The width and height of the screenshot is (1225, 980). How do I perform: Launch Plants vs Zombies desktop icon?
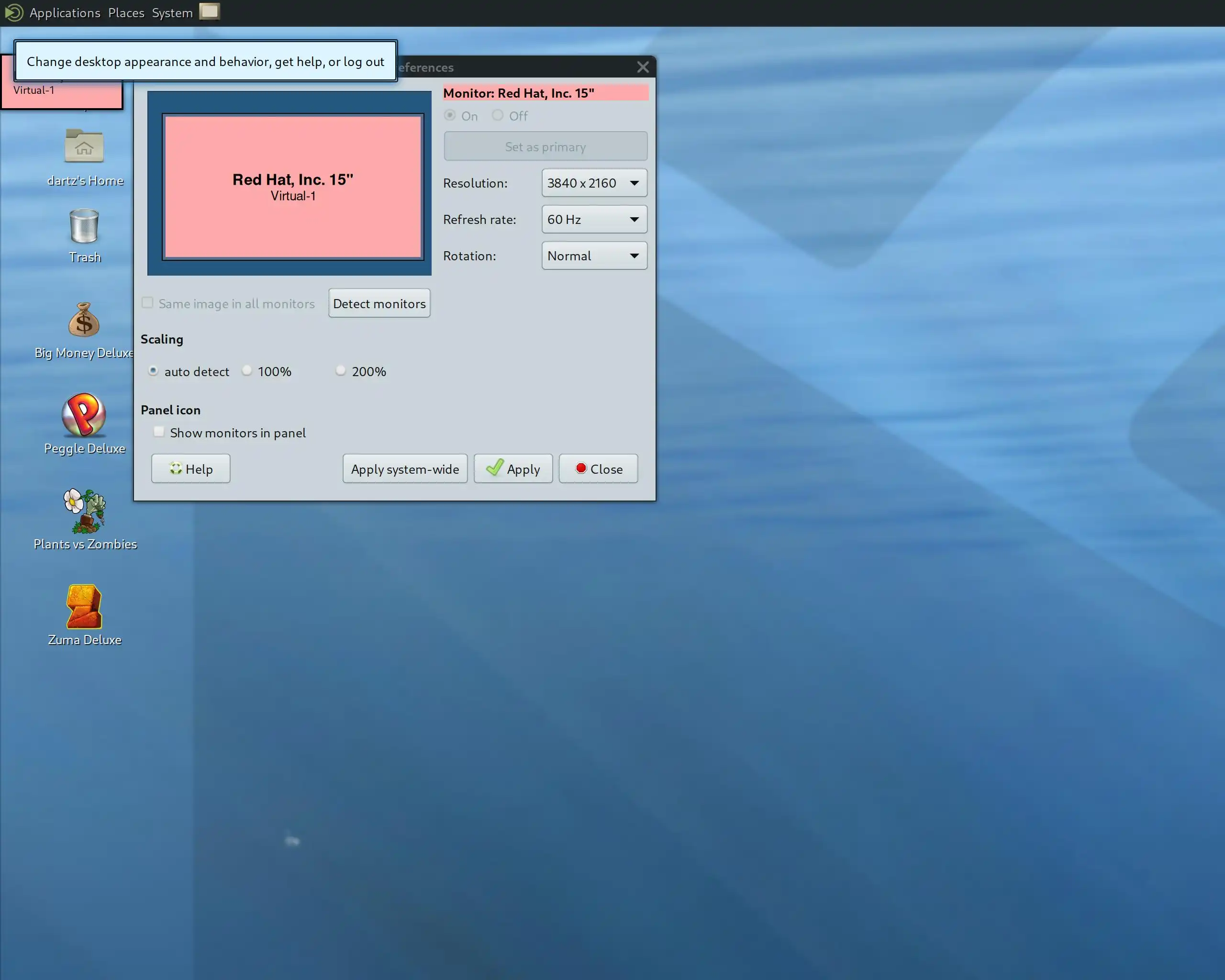pos(84,511)
